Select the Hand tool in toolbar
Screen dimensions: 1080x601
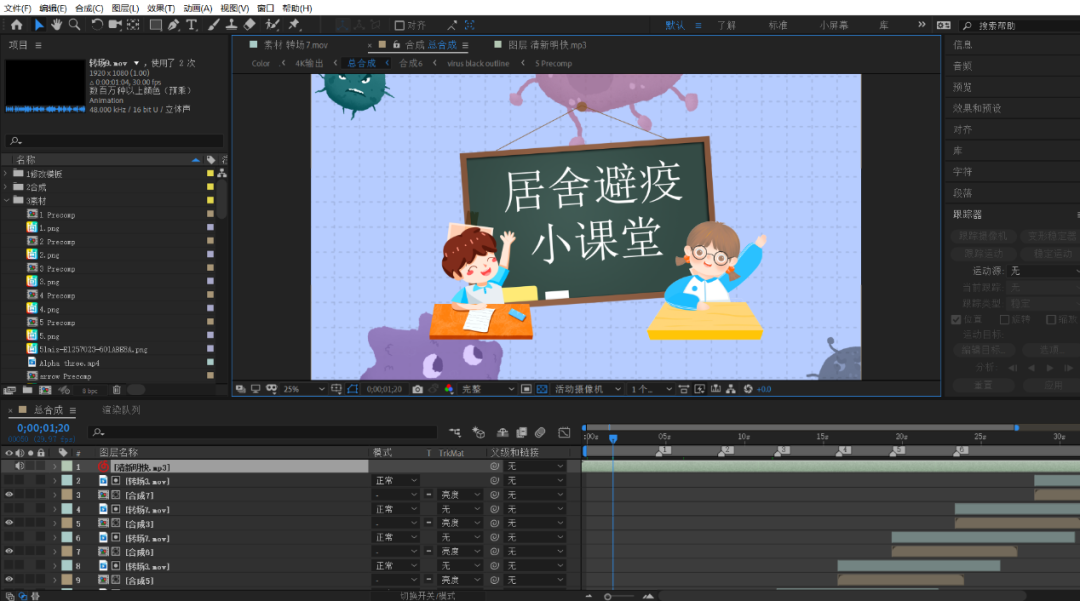pos(57,25)
